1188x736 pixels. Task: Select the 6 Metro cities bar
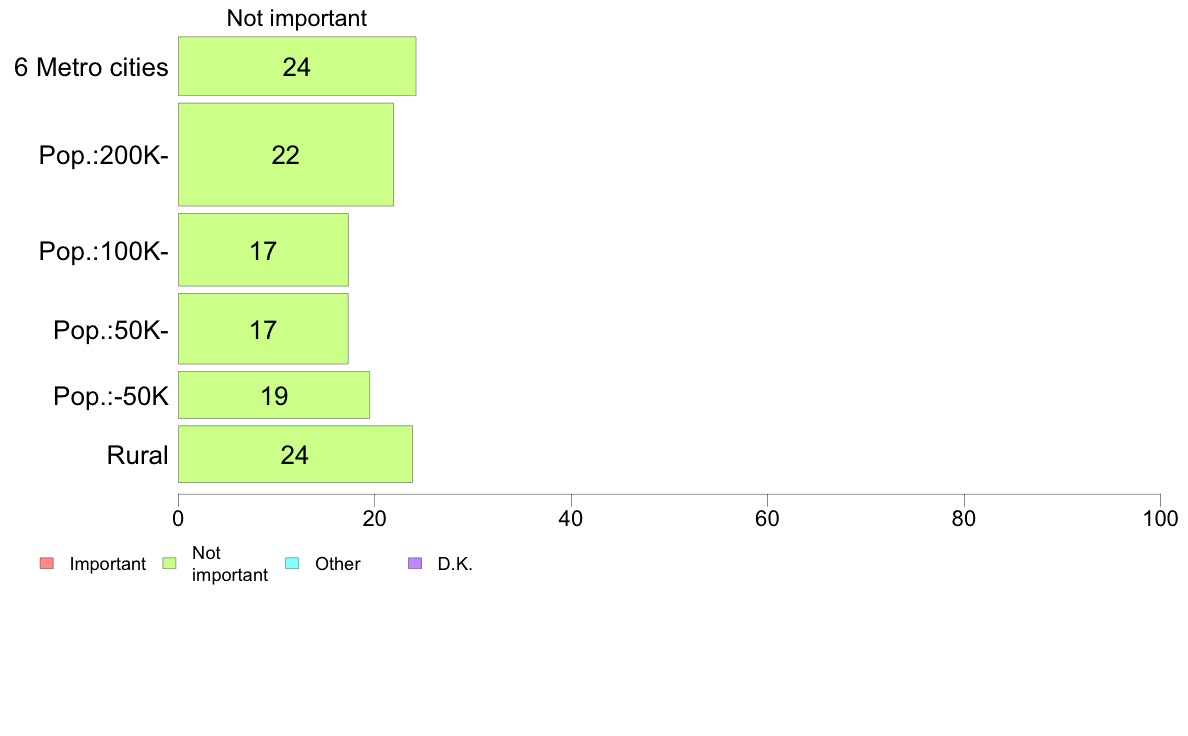tap(297, 66)
